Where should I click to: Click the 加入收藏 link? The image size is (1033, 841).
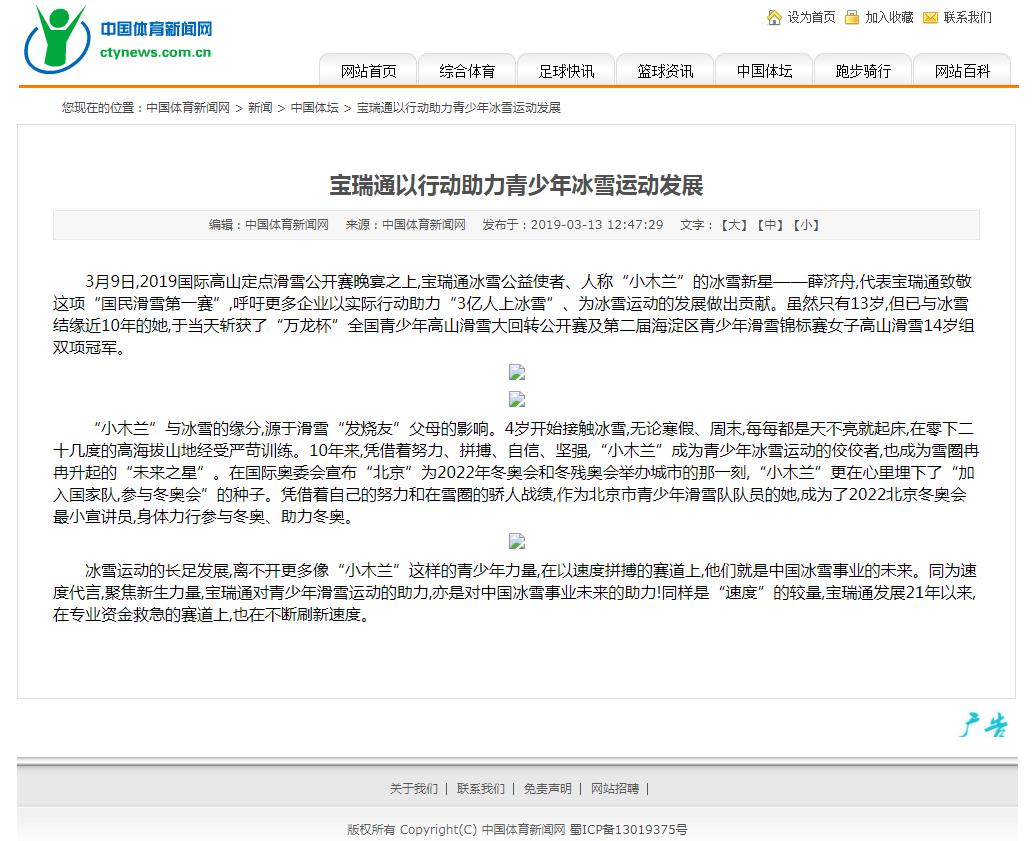[889, 18]
